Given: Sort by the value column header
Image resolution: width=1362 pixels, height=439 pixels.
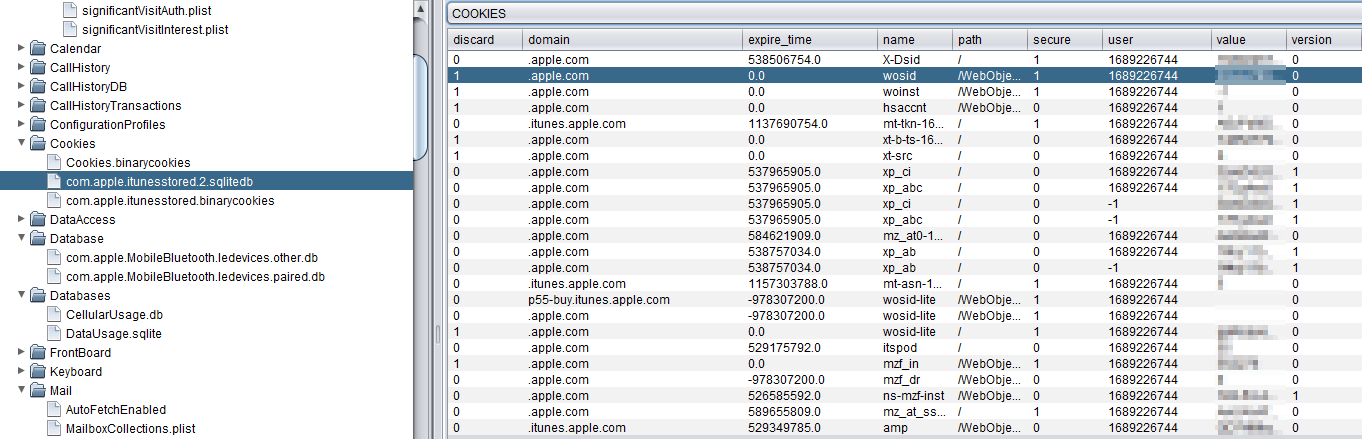Looking at the screenshot, I should tap(1249, 40).
